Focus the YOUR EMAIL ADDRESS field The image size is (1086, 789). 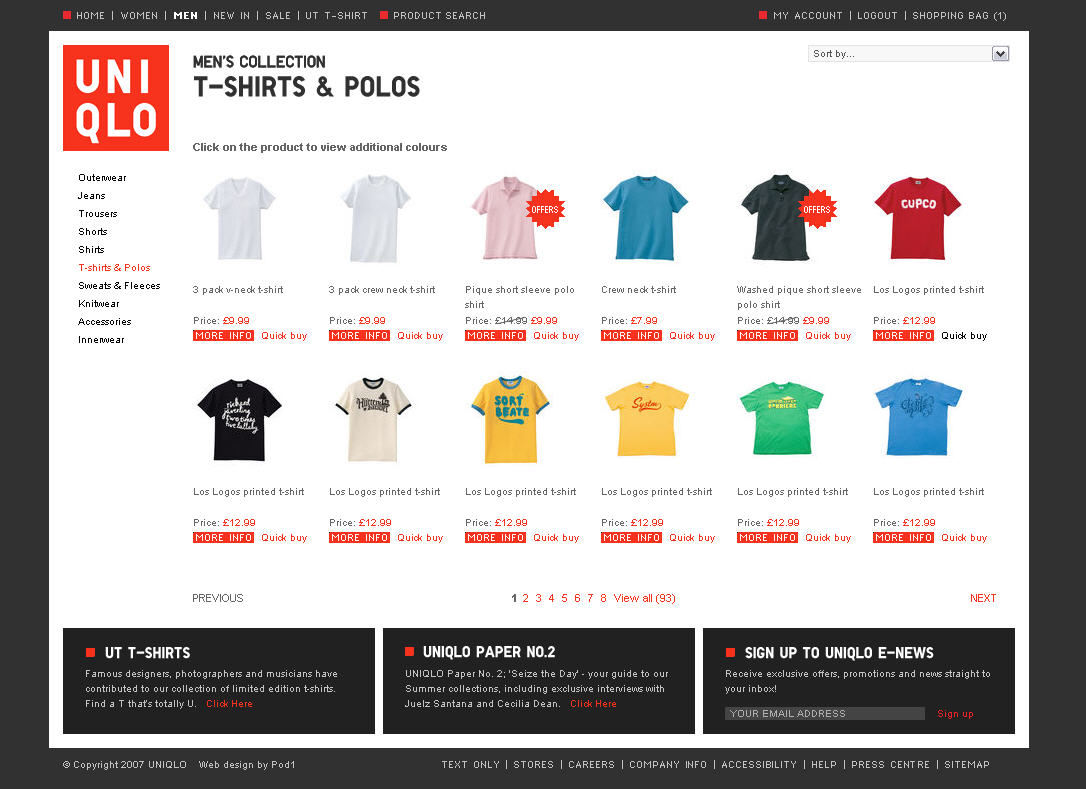[825, 713]
